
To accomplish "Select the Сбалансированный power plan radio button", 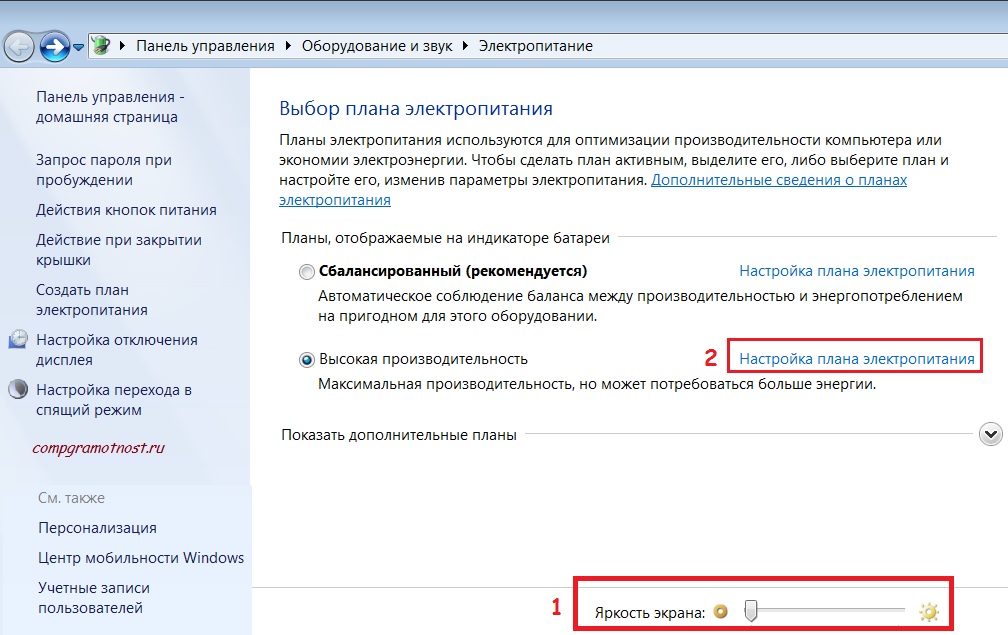I will pos(307,272).
